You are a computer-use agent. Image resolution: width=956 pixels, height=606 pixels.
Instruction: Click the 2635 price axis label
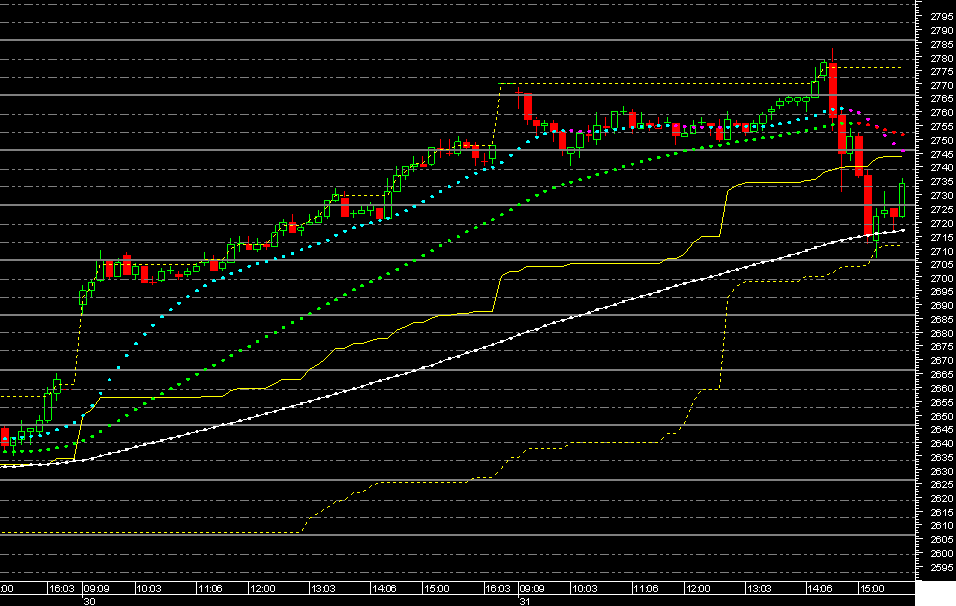coord(942,457)
